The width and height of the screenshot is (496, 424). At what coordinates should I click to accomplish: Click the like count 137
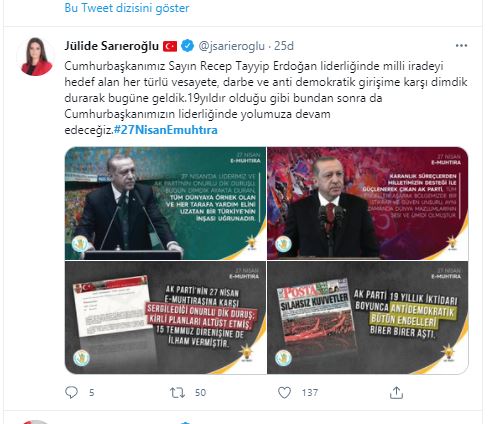(x=310, y=393)
